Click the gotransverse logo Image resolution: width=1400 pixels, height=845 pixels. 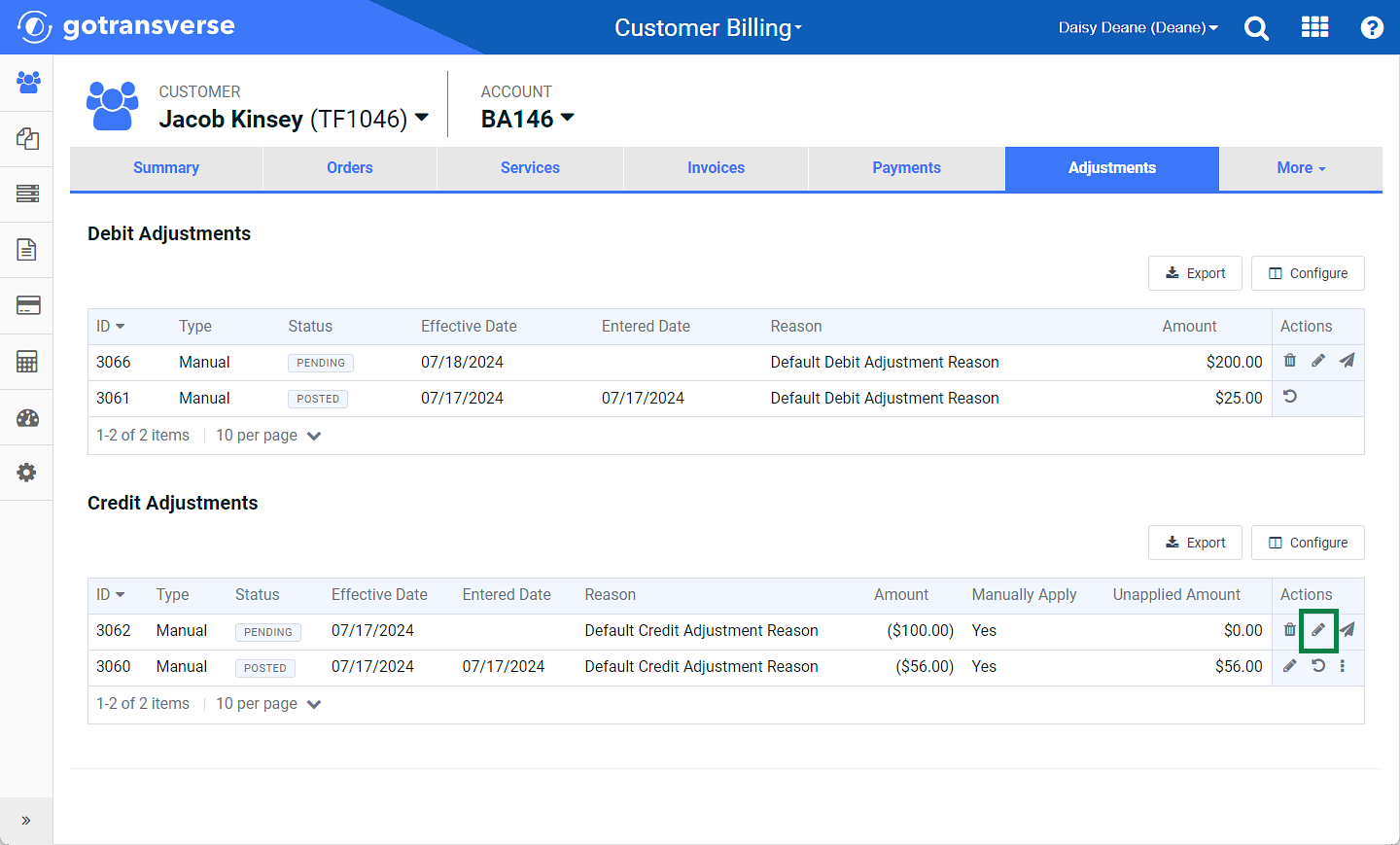[x=126, y=26]
